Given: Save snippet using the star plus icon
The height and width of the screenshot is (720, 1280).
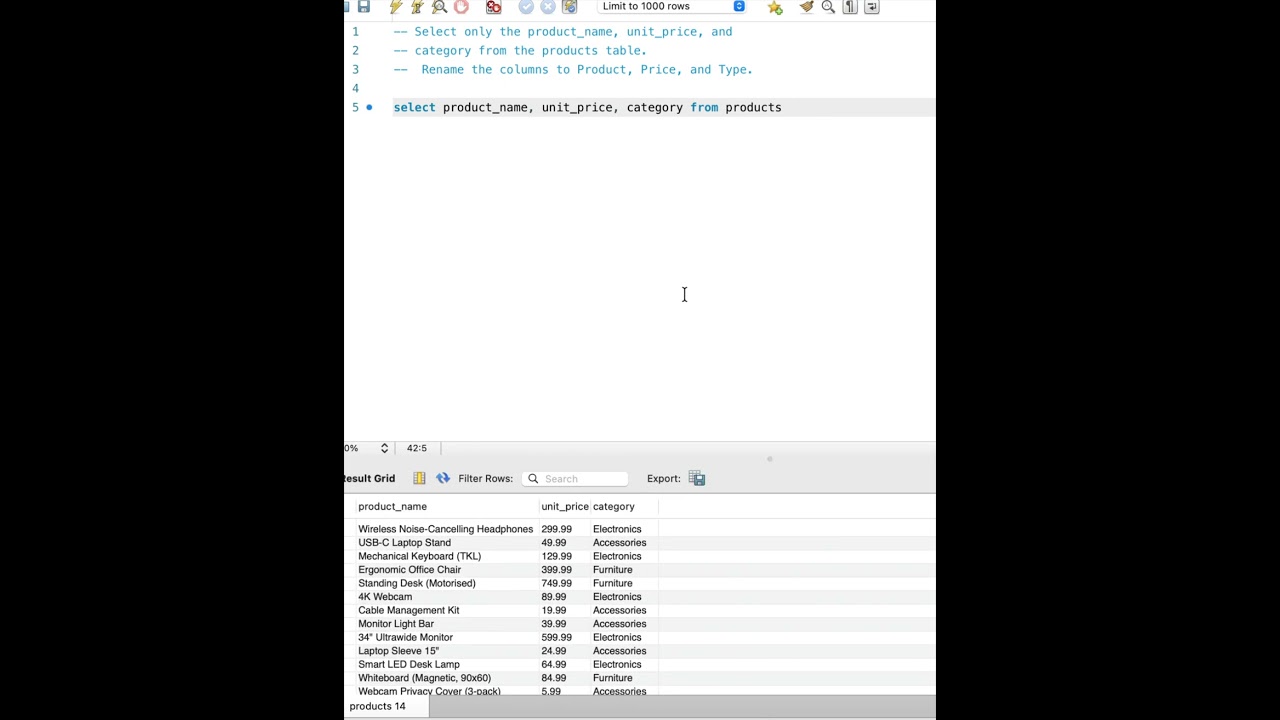Looking at the screenshot, I should 775,6.
